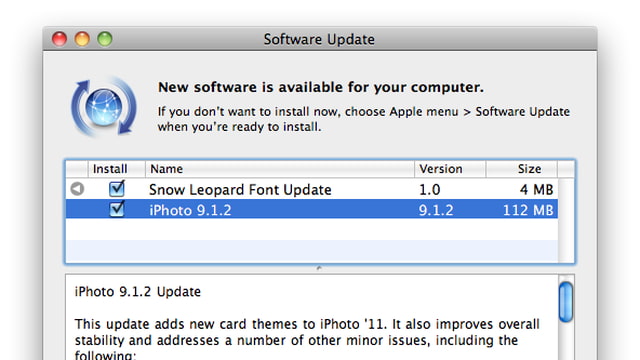Uncheck the iPhoto 9.1.2 install checkbox
Viewport: 640px width, 360px height.
point(117,209)
